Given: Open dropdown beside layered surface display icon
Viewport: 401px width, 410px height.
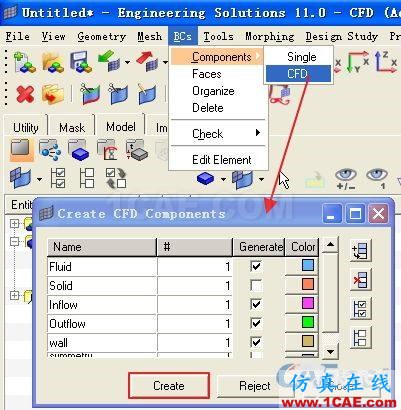Looking at the screenshot, I should tap(261, 179).
